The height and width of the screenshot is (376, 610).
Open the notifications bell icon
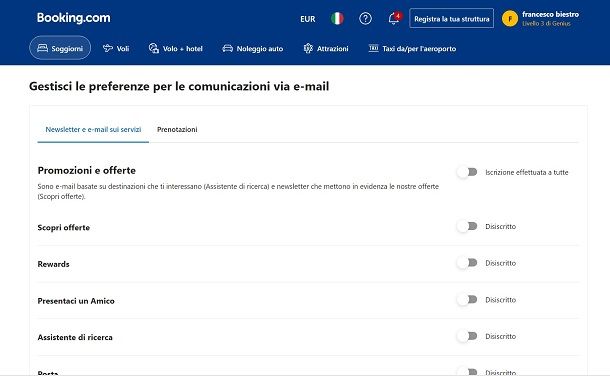pos(394,18)
